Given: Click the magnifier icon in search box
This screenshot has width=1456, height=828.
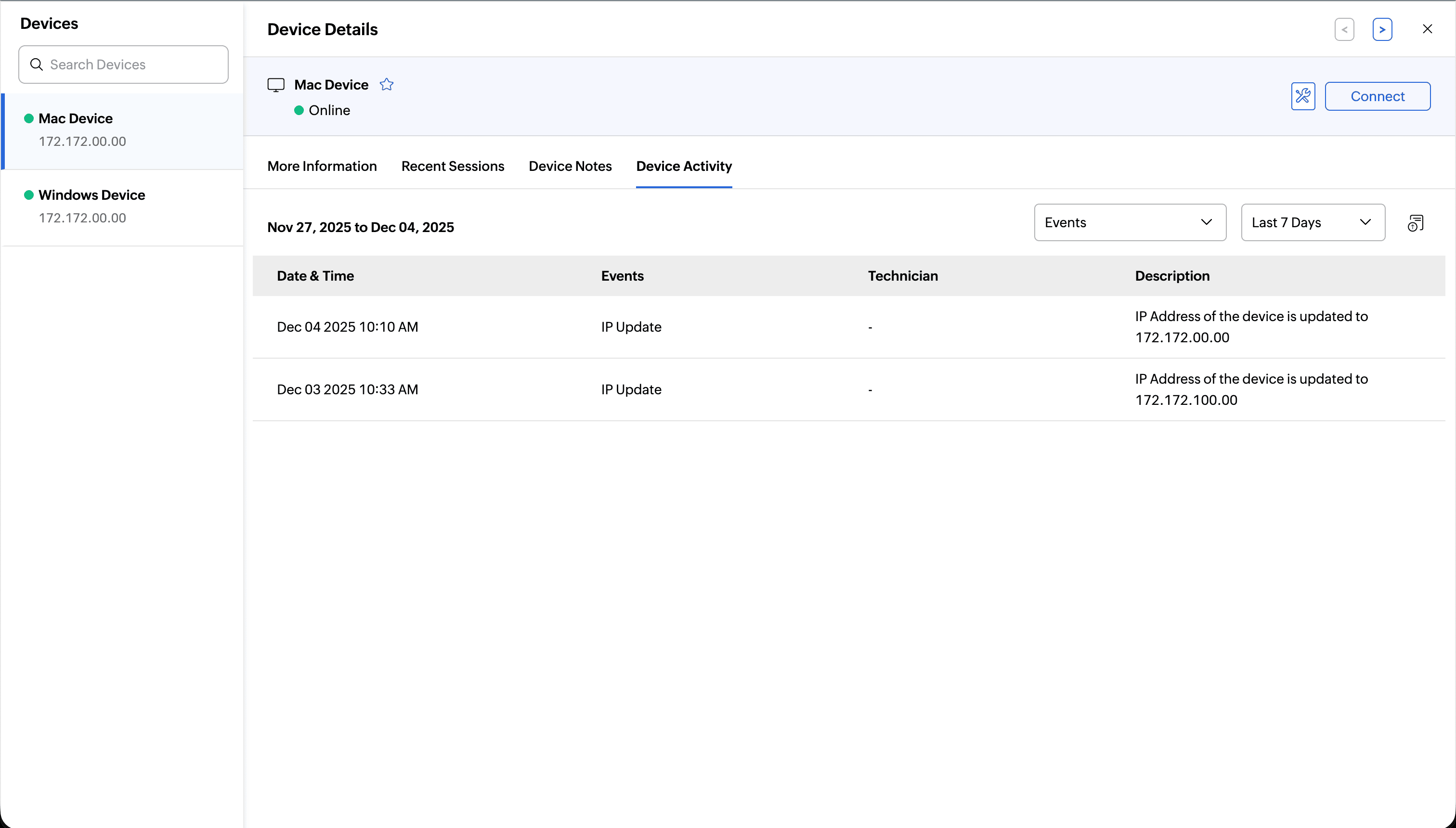Looking at the screenshot, I should pyautogui.click(x=37, y=64).
